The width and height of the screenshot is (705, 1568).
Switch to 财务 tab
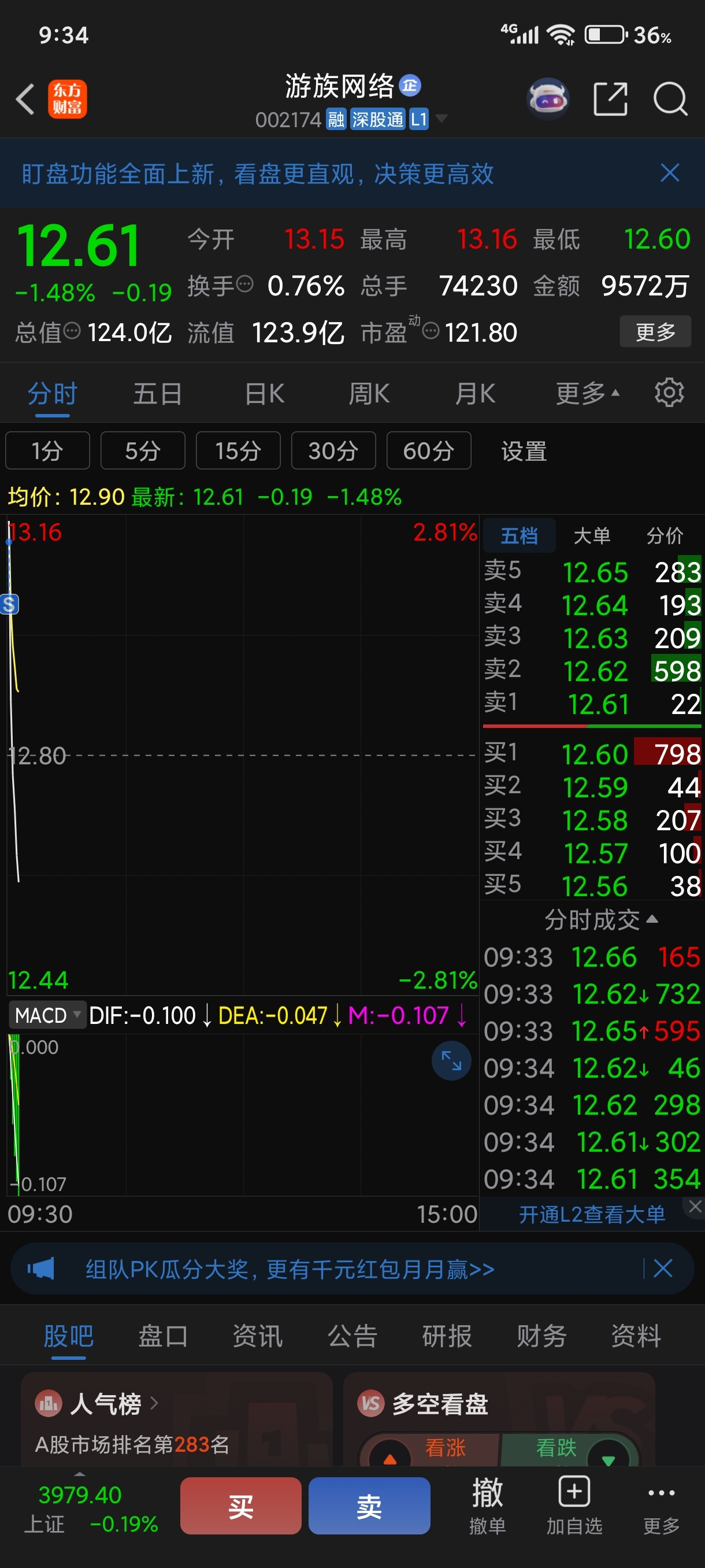click(541, 1336)
